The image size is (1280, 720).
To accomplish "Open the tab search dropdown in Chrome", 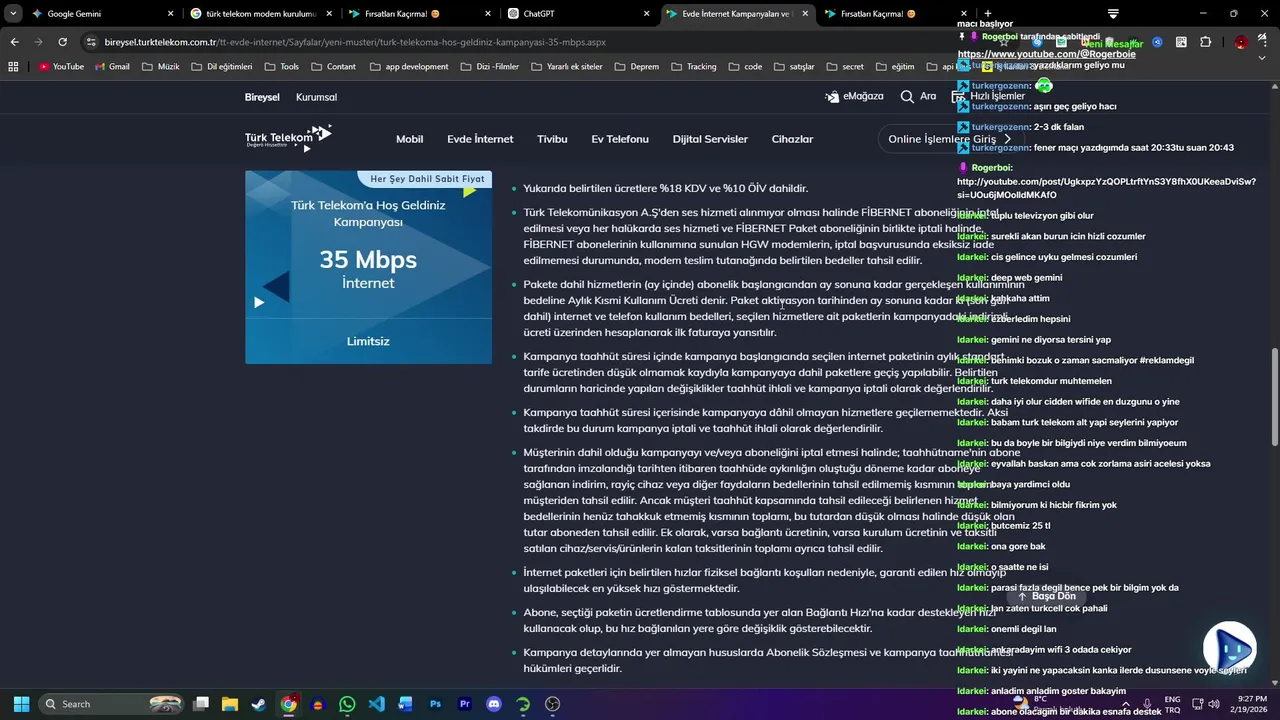I will [x=13, y=14].
